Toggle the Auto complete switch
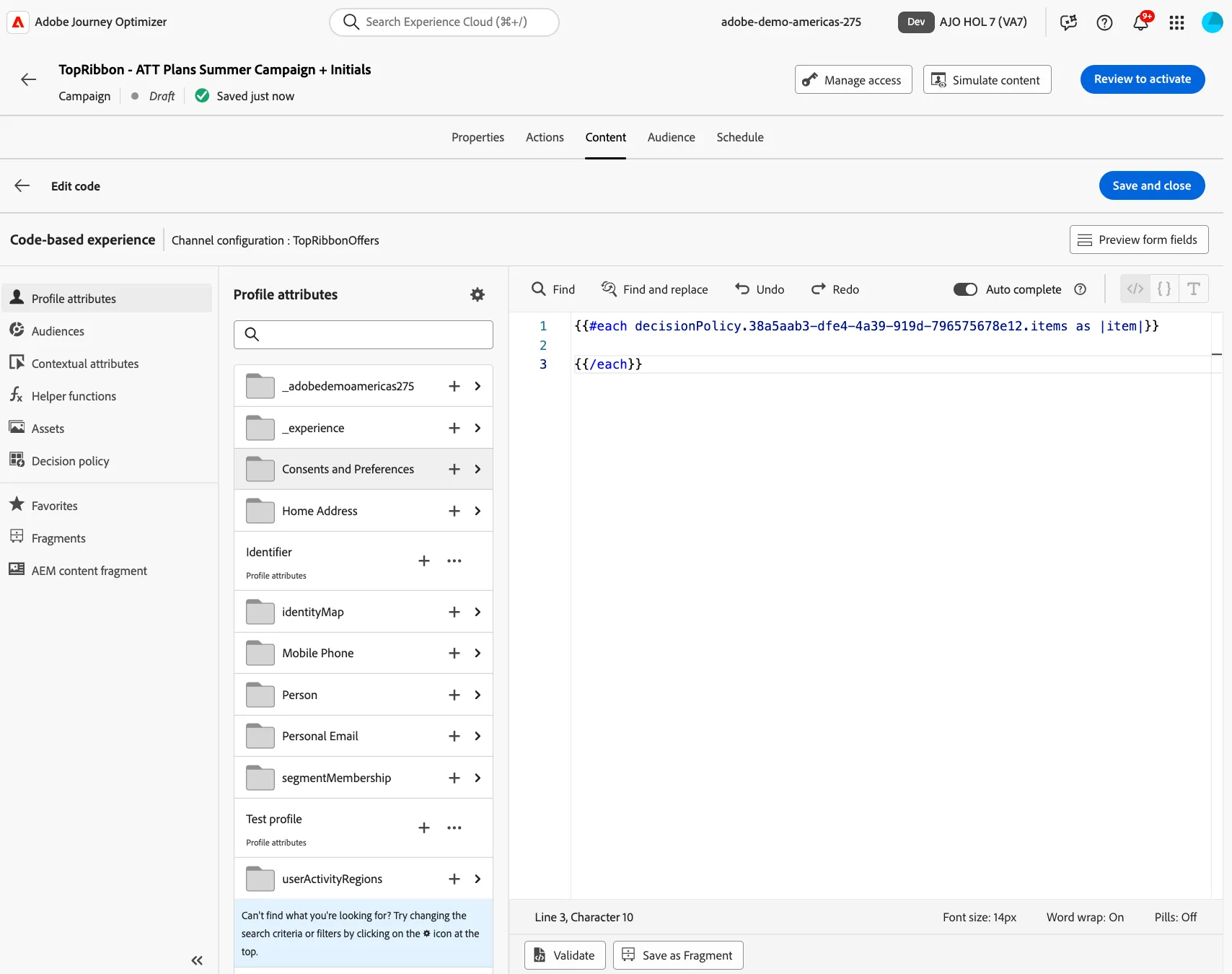 click(x=965, y=289)
